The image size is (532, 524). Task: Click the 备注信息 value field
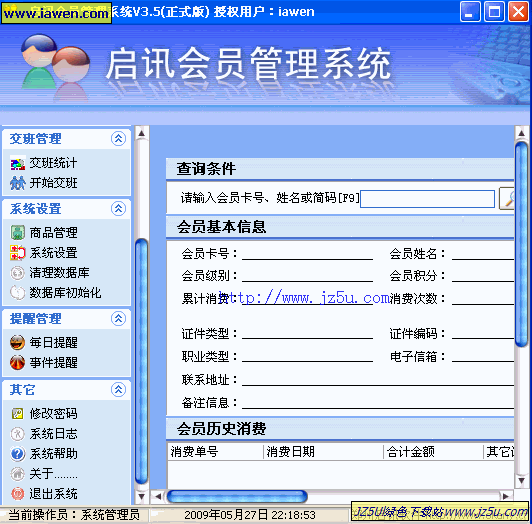point(378,403)
